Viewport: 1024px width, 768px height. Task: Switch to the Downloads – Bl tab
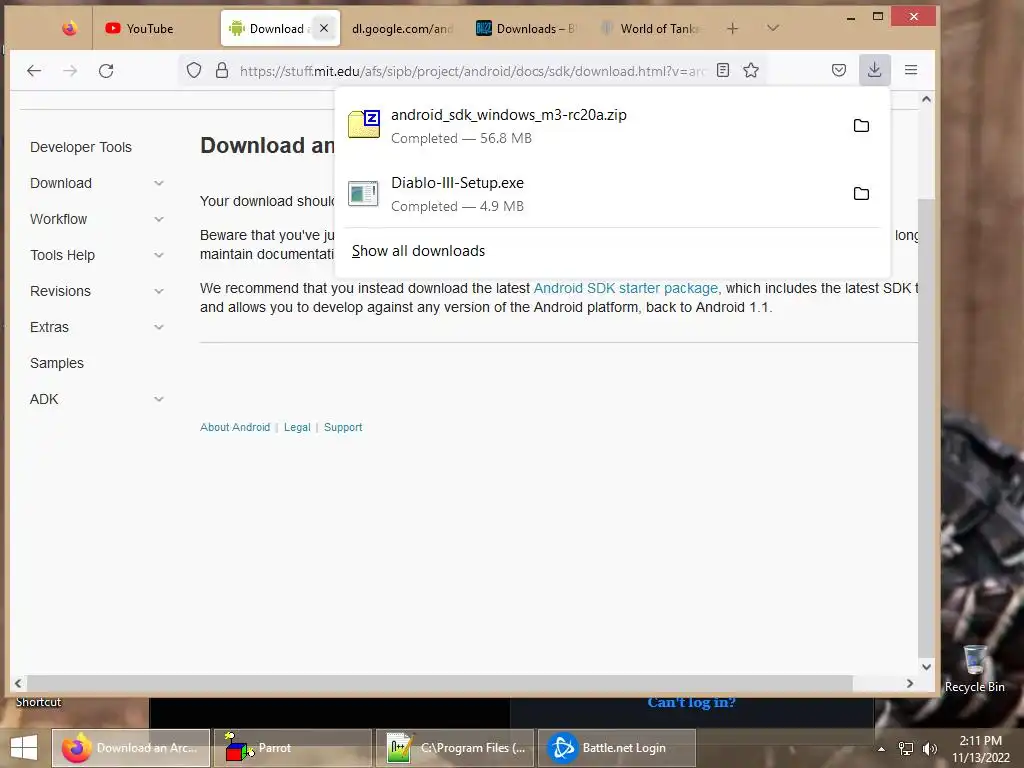[x=527, y=28]
